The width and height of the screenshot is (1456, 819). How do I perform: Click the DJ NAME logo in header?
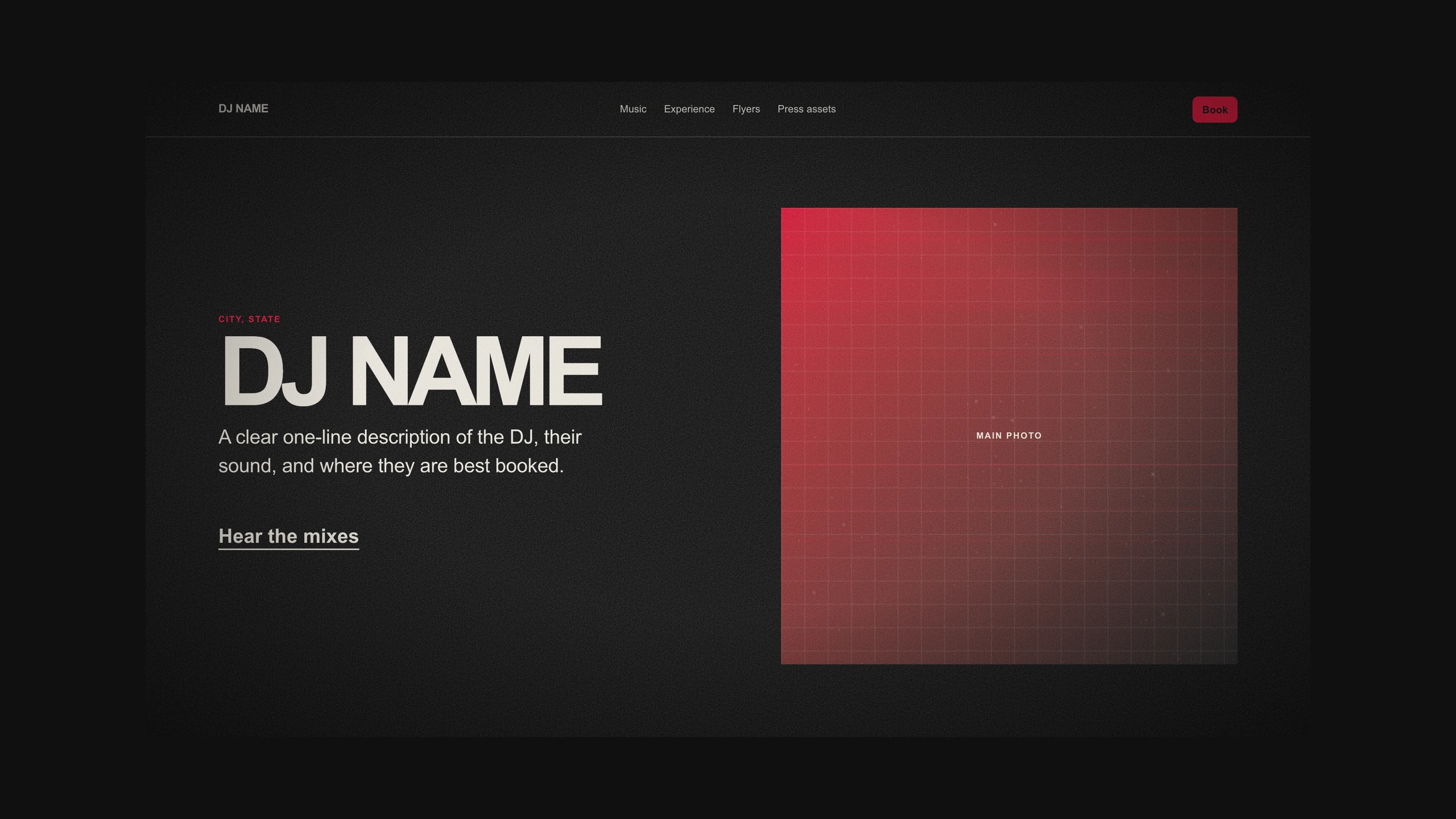pyautogui.click(x=243, y=109)
